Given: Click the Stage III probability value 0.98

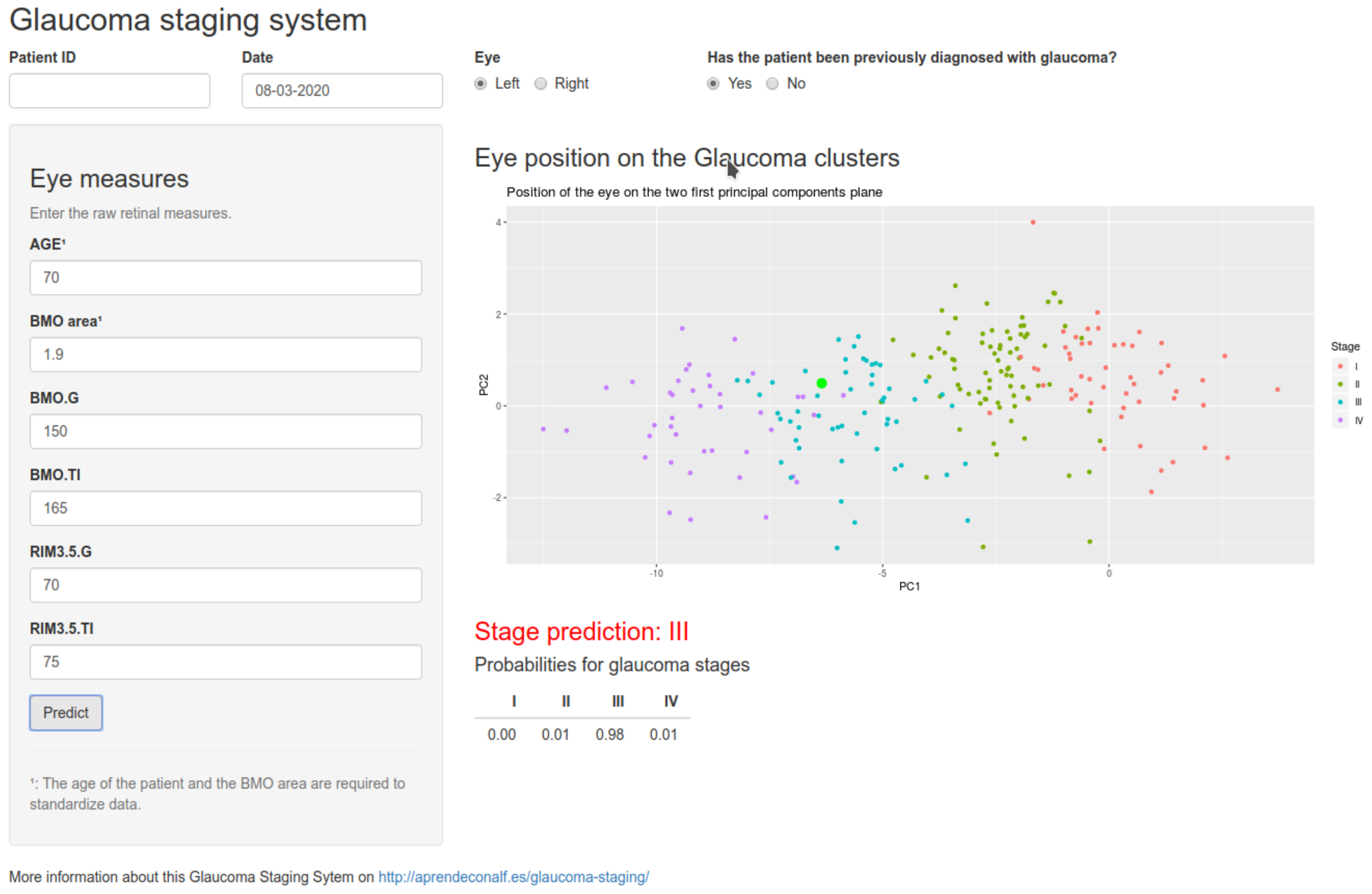Looking at the screenshot, I should pos(609,734).
